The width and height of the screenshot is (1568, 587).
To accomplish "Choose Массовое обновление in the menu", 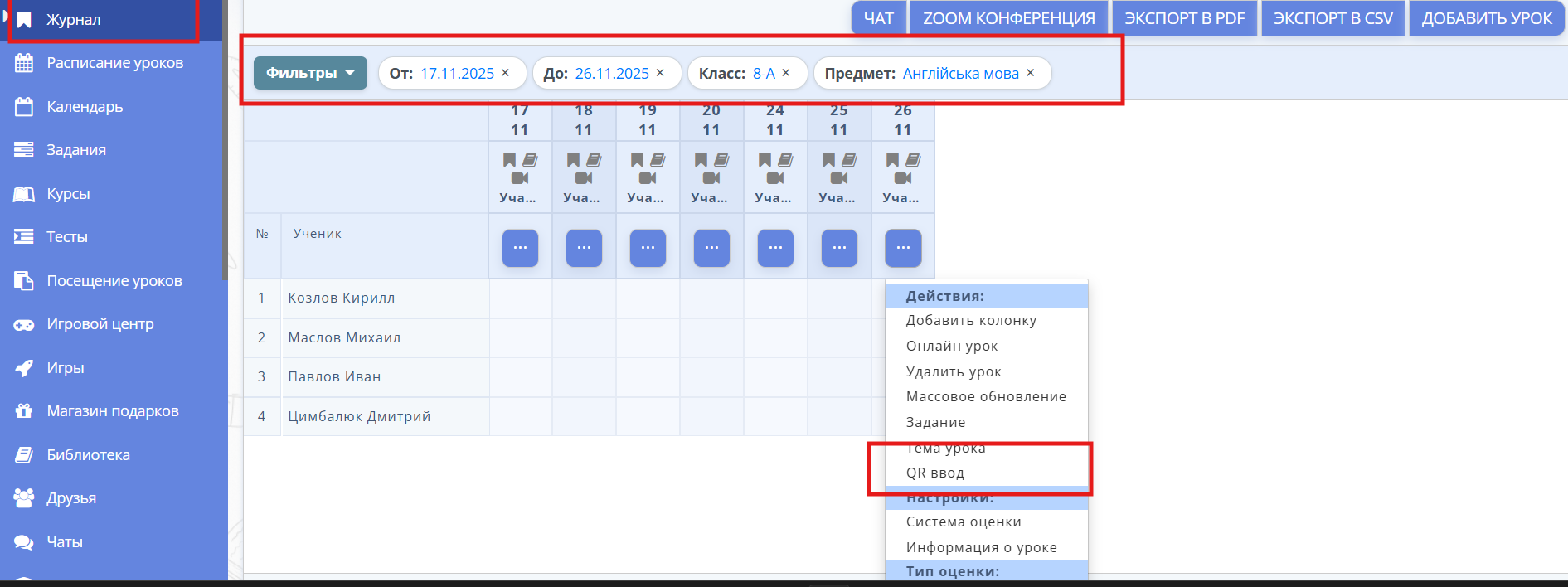I will [x=986, y=396].
